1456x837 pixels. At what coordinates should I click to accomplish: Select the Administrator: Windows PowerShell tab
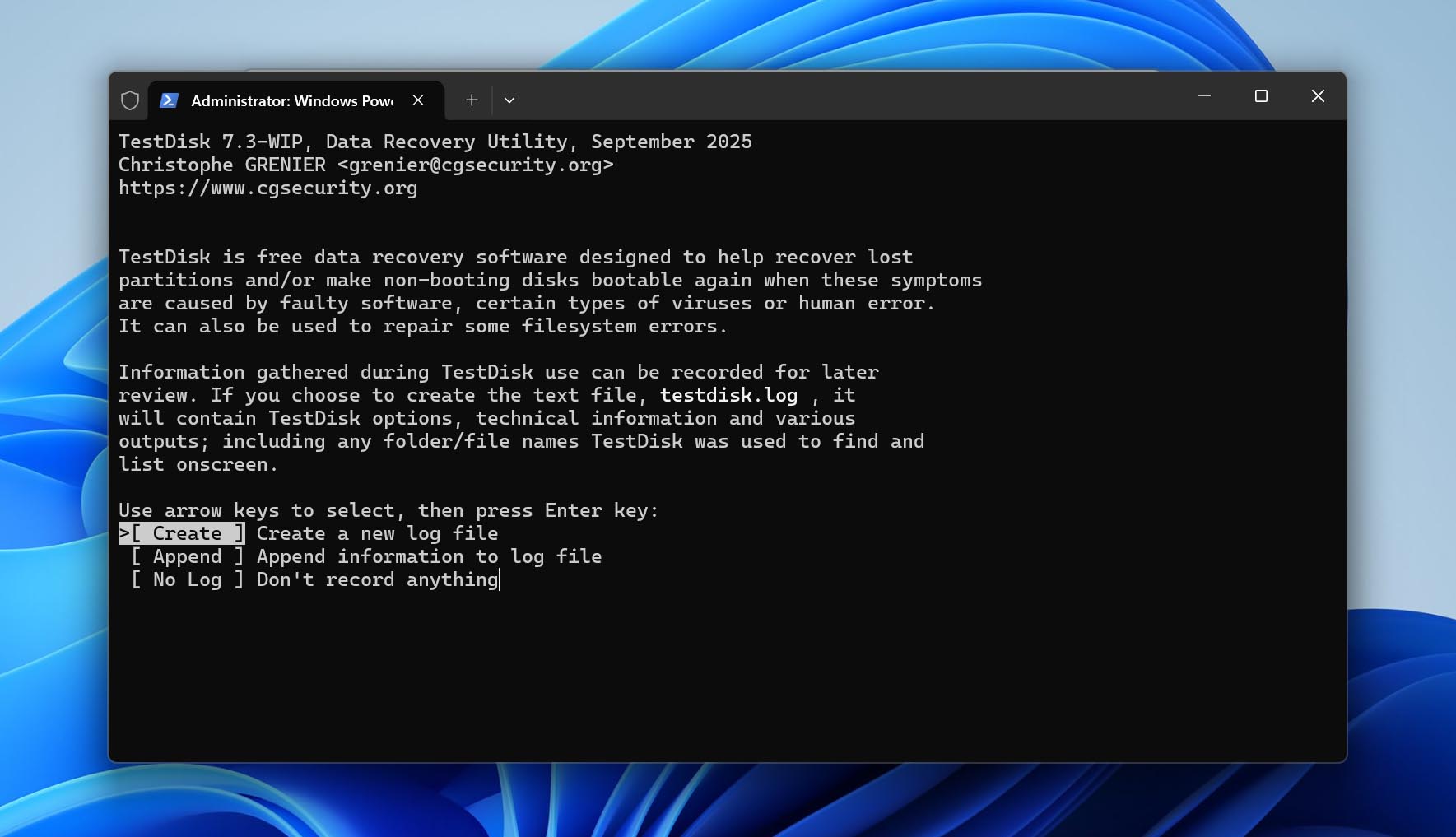click(x=296, y=100)
